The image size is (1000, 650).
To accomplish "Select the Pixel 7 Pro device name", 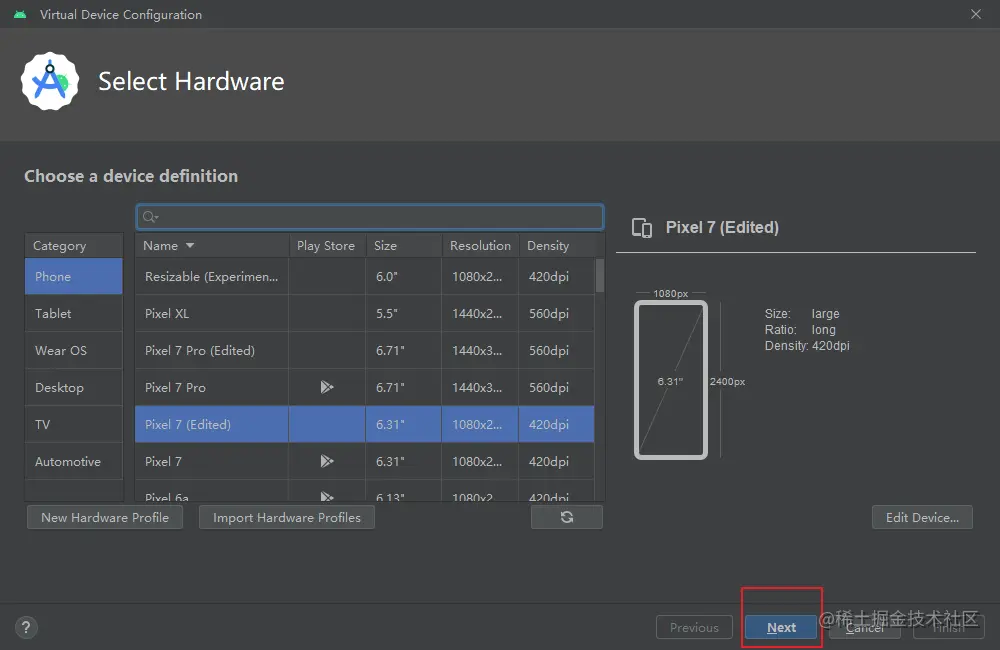I will point(175,387).
